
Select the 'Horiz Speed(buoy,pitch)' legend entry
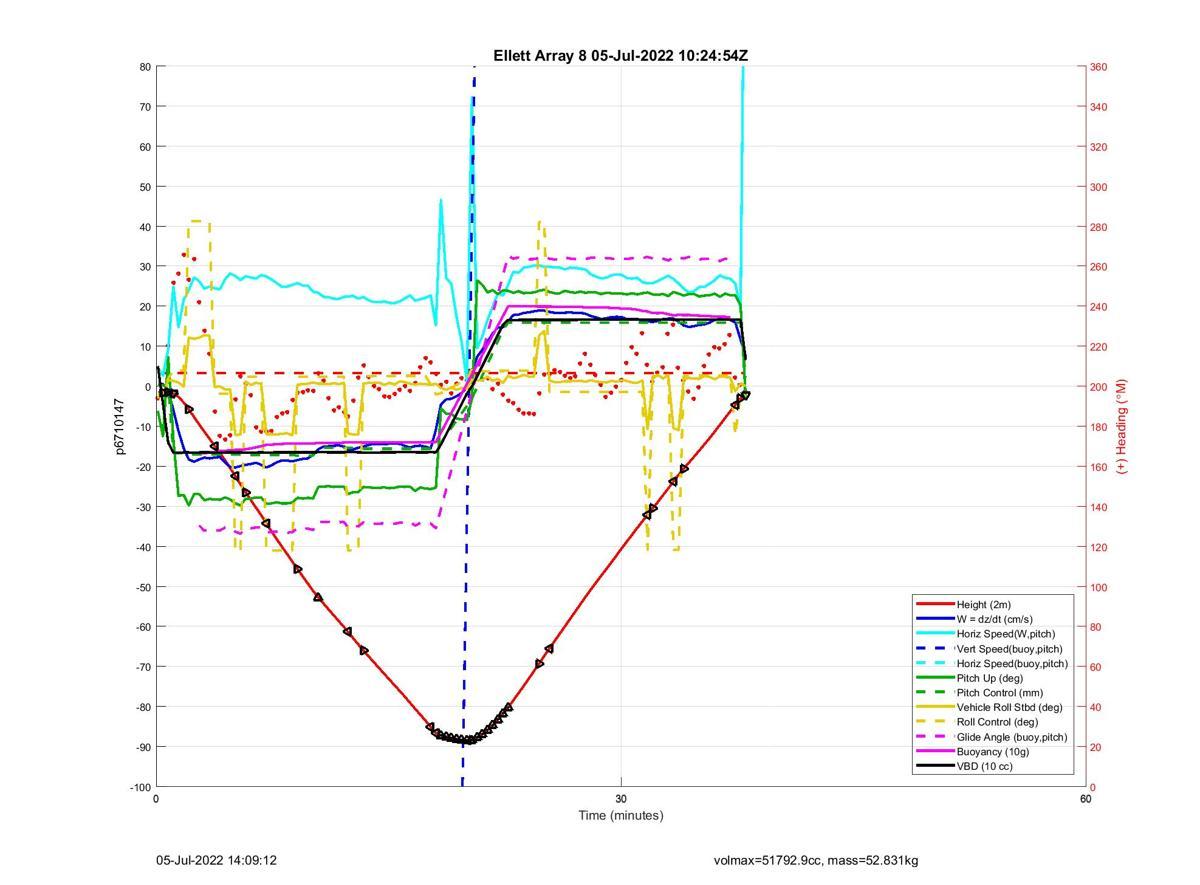(x=1012, y=664)
